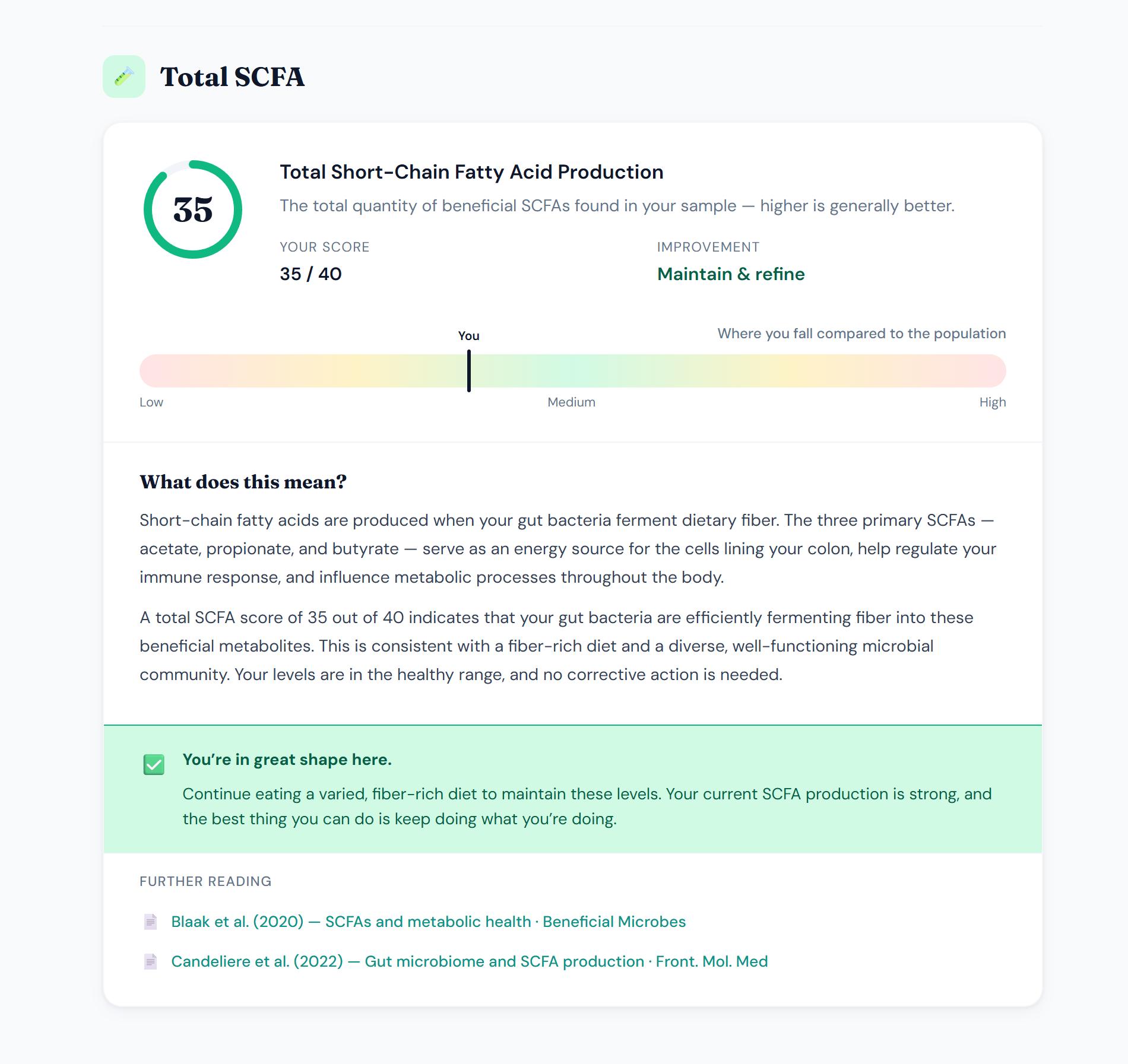Click the circular score ring showing 35
The width and height of the screenshot is (1128, 1064).
193,209
